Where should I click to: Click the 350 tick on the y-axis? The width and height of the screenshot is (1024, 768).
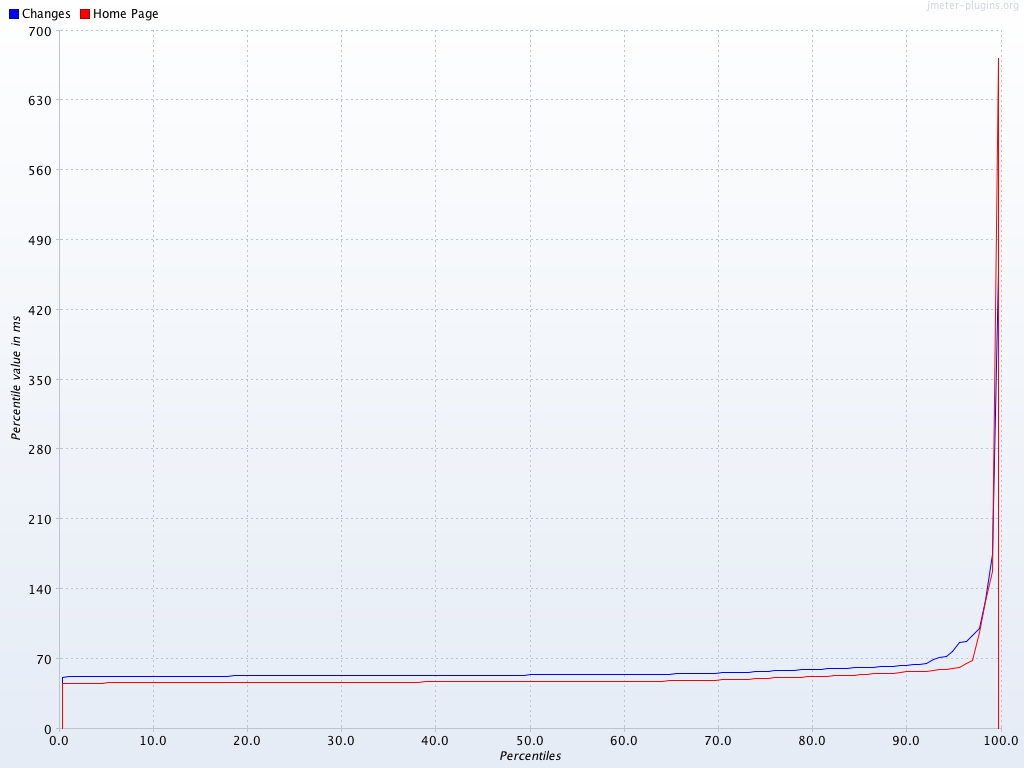[39, 379]
